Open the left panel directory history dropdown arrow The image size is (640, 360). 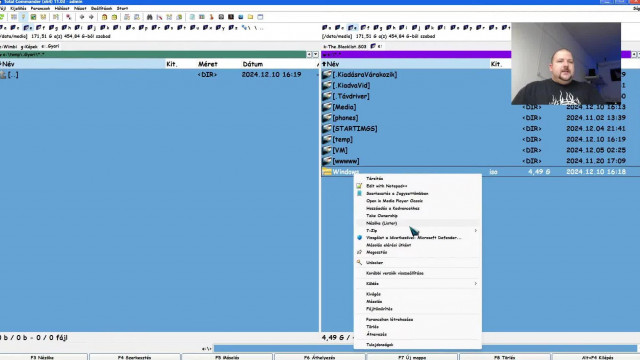[x=315, y=54]
